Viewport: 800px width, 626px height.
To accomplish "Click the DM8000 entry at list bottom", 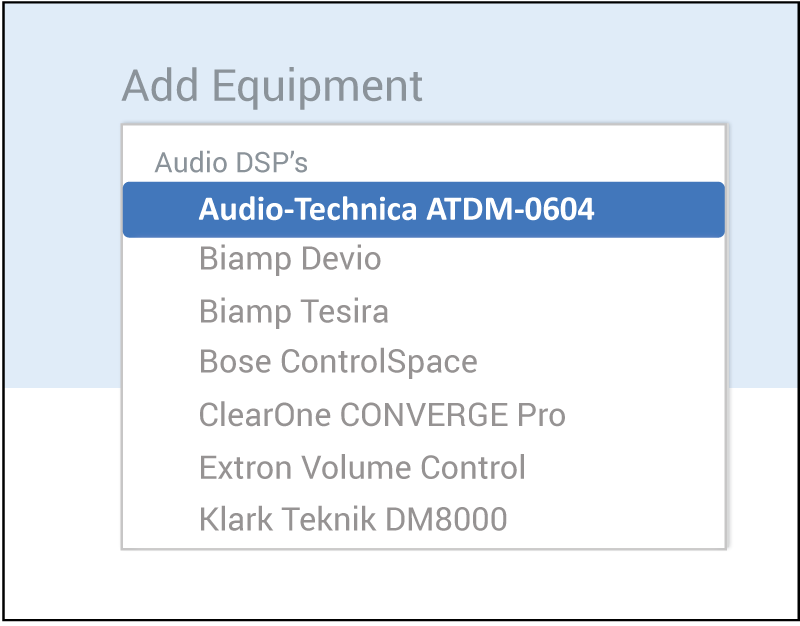I will click(353, 520).
